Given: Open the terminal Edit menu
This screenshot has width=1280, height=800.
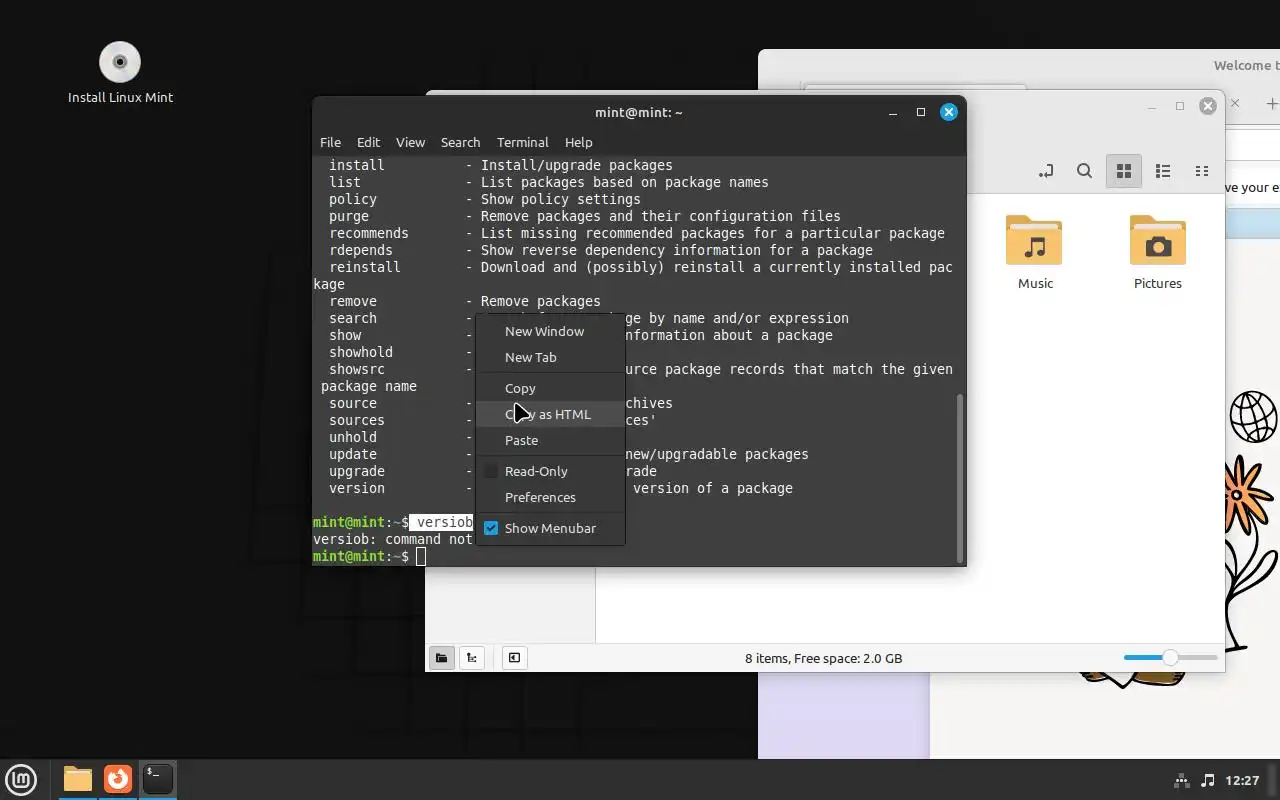Looking at the screenshot, I should click(368, 142).
